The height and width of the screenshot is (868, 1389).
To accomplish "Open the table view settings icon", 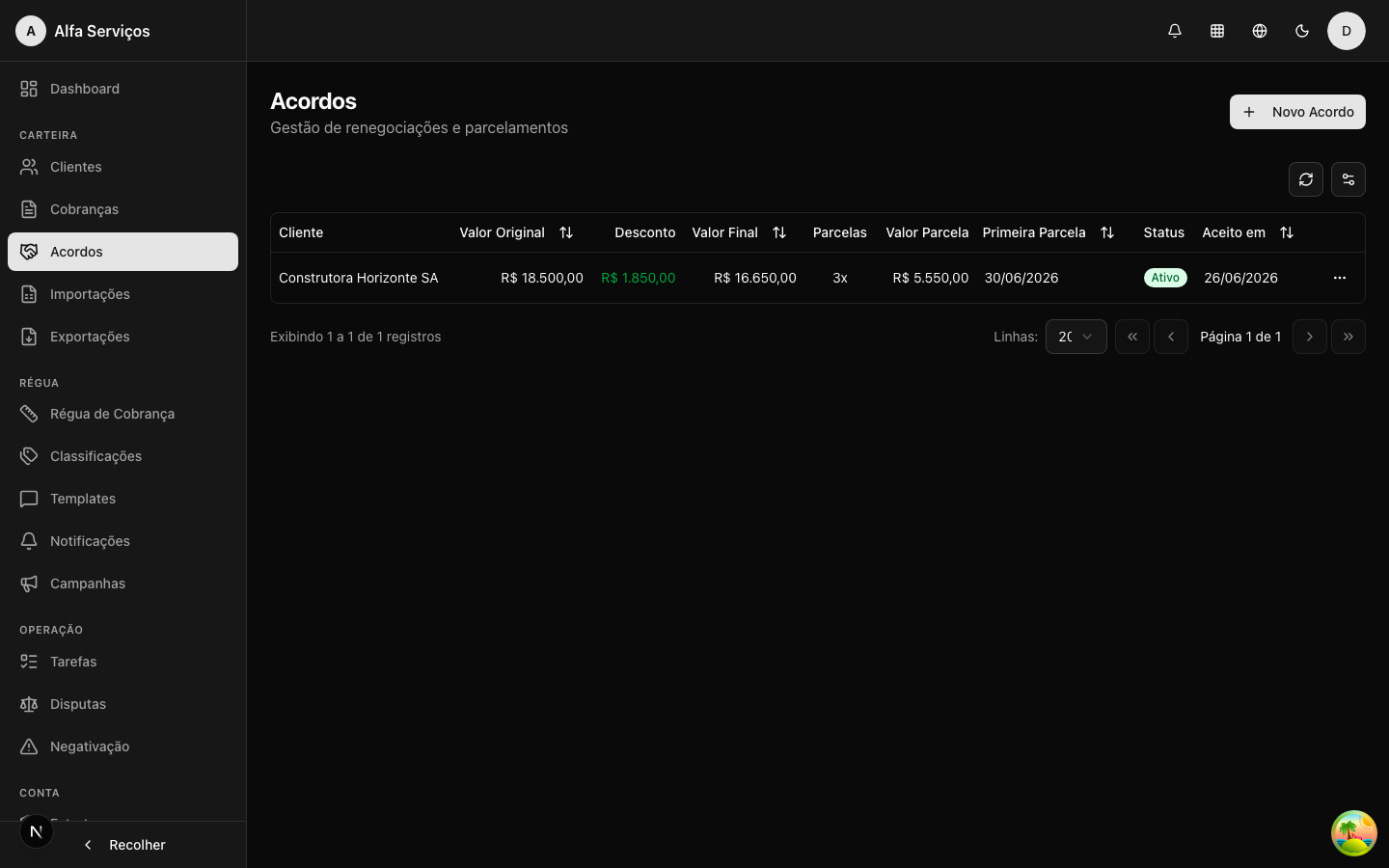I will [1348, 179].
